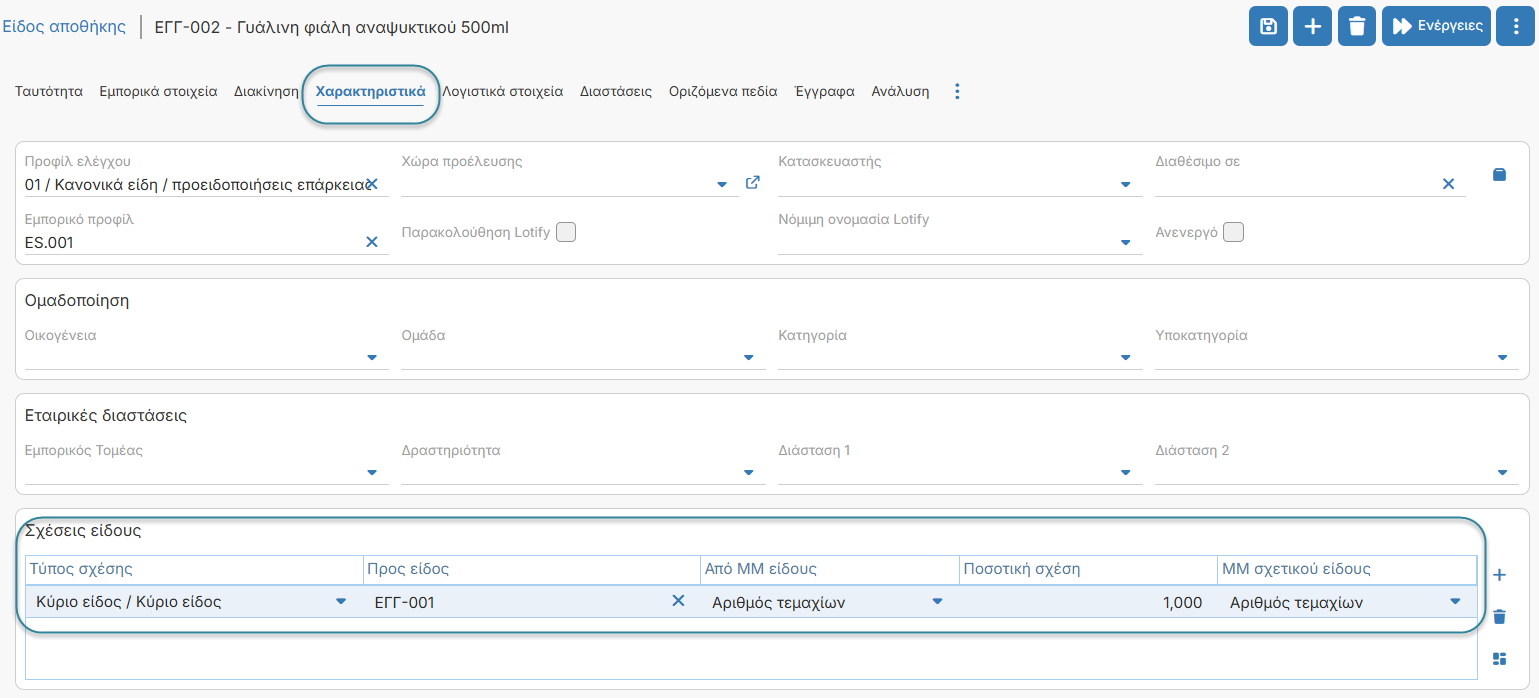Expand the Υποκατηγορία dropdown
Image resolution: width=1539 pixels, height=698 pixels.
(x=1502, y=358)
